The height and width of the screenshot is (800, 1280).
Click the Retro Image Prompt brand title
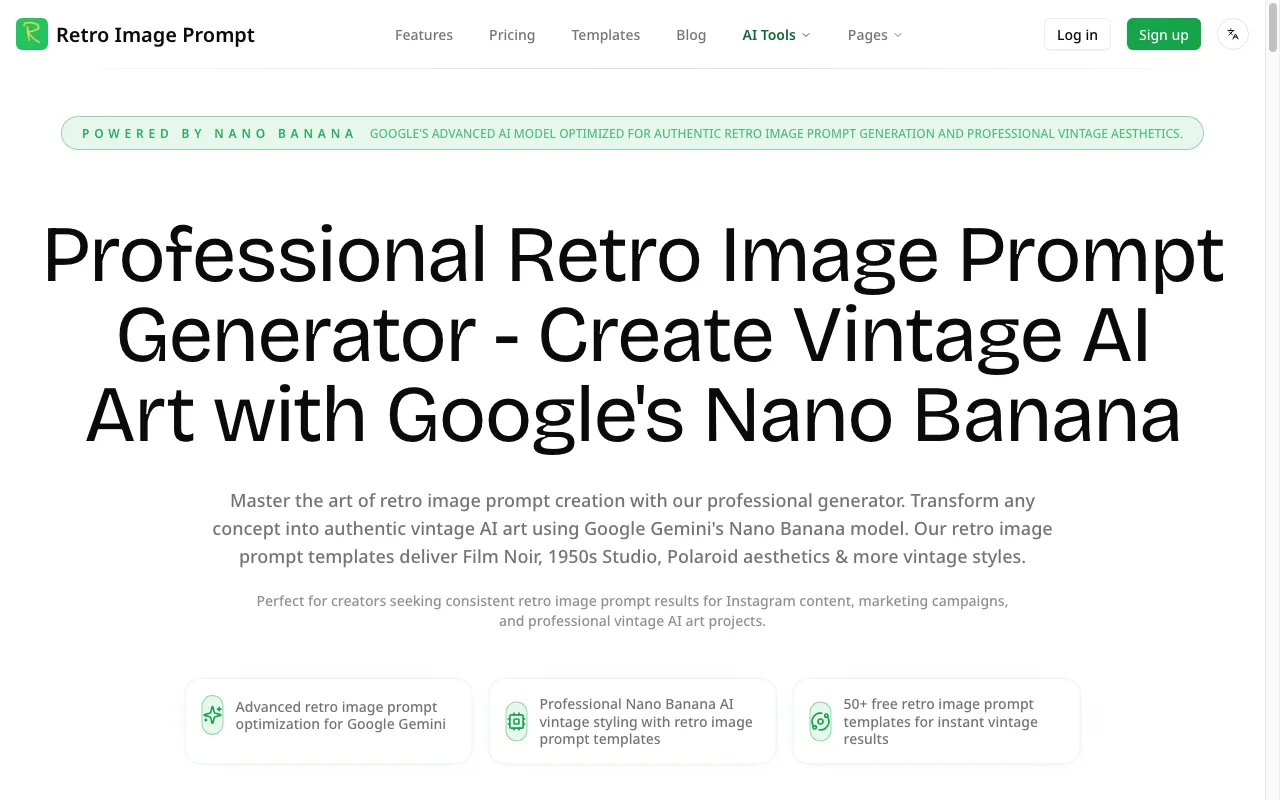tap(155, 35)
